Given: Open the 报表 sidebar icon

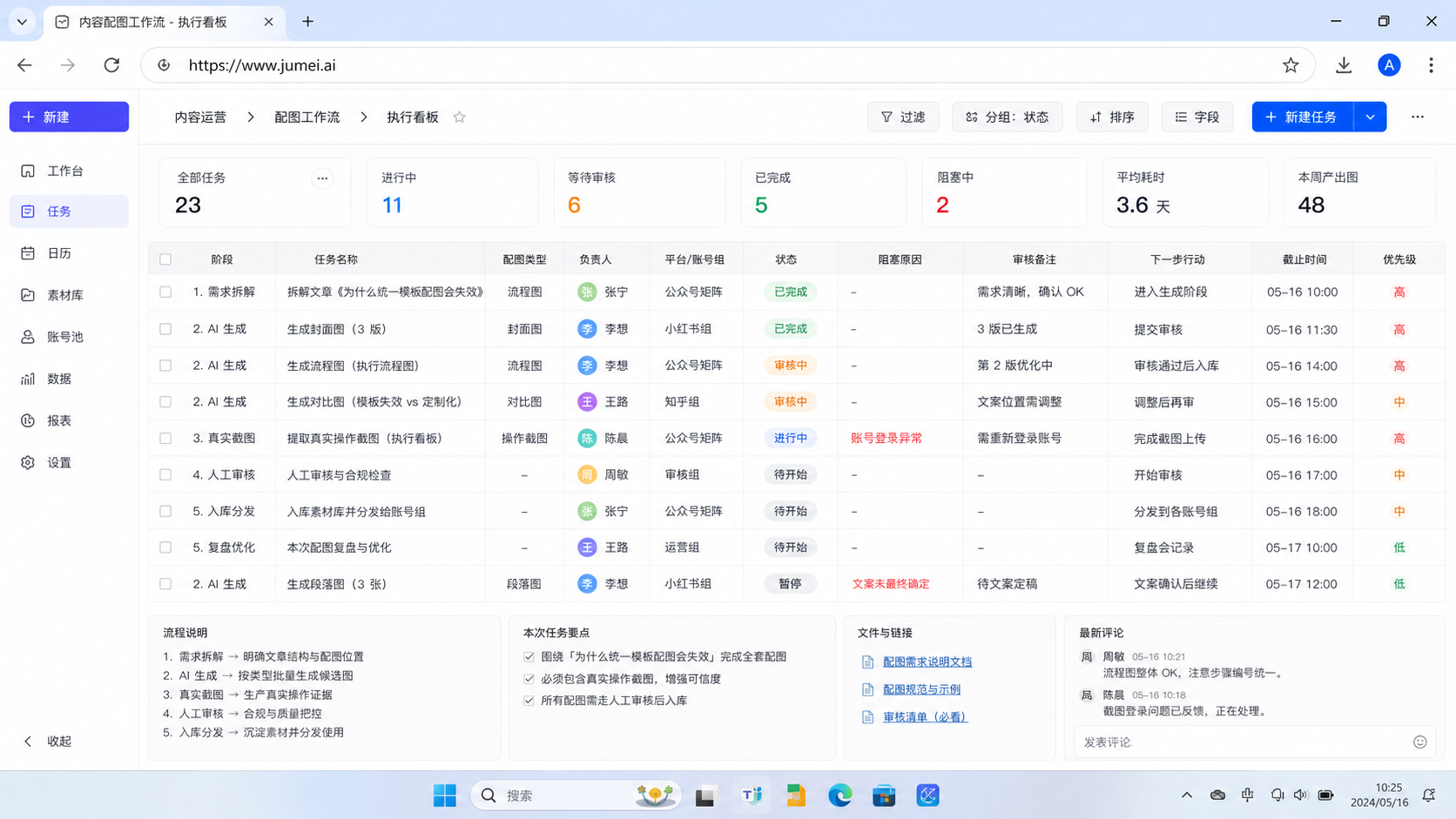Looking at the screenshot, I should tap(28, 420).
